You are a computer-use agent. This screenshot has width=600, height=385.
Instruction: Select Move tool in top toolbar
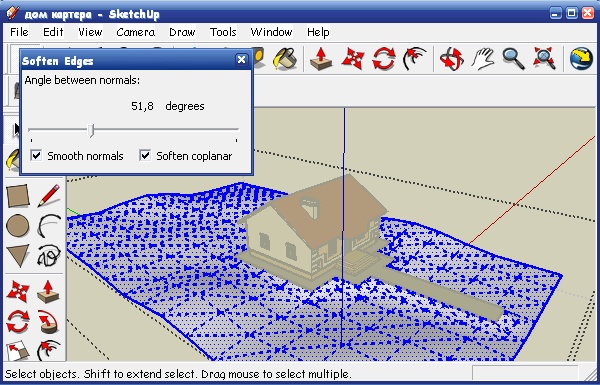click(x=352, y=59)
